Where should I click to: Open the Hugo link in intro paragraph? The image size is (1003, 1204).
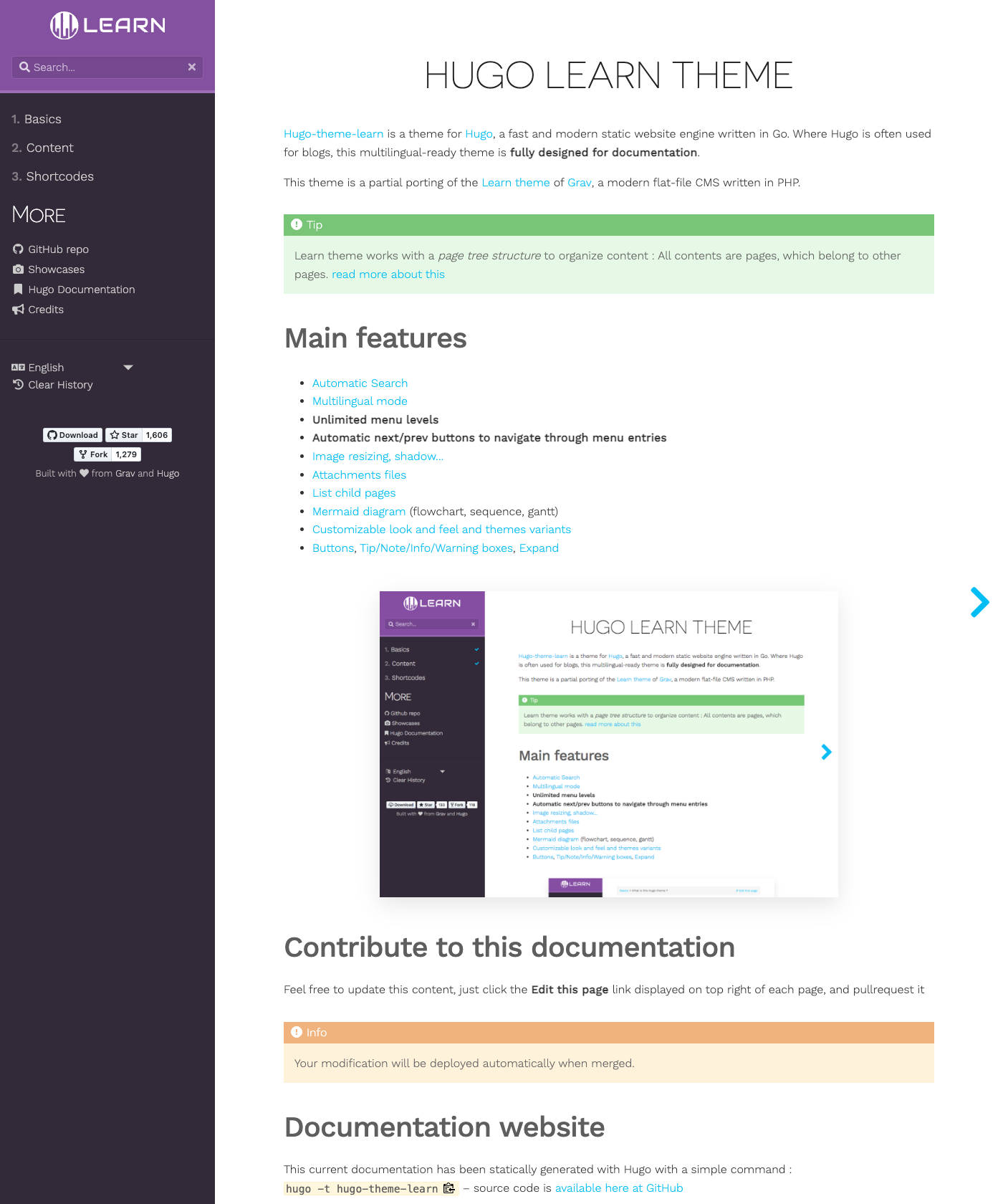pos(479,134)
